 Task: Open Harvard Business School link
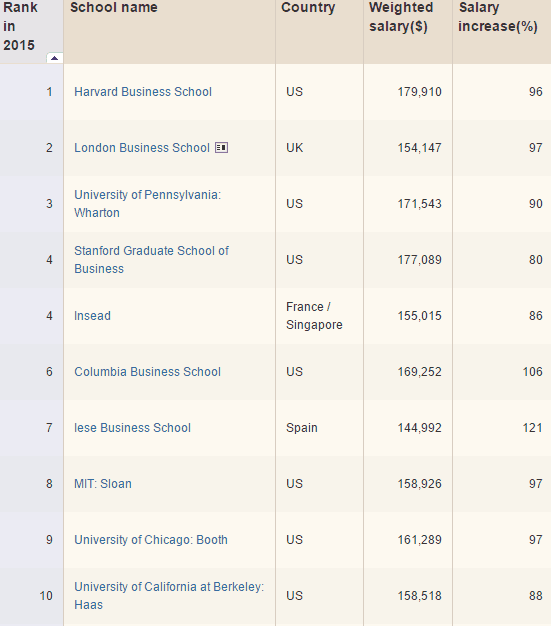click(143, 92)
